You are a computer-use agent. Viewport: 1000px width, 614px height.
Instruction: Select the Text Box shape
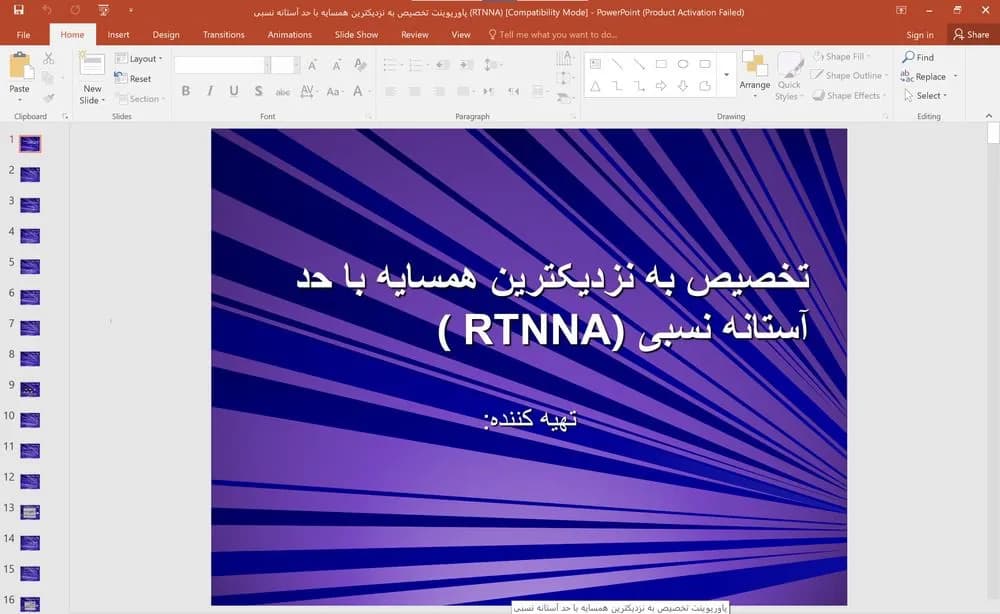point(596,64)
